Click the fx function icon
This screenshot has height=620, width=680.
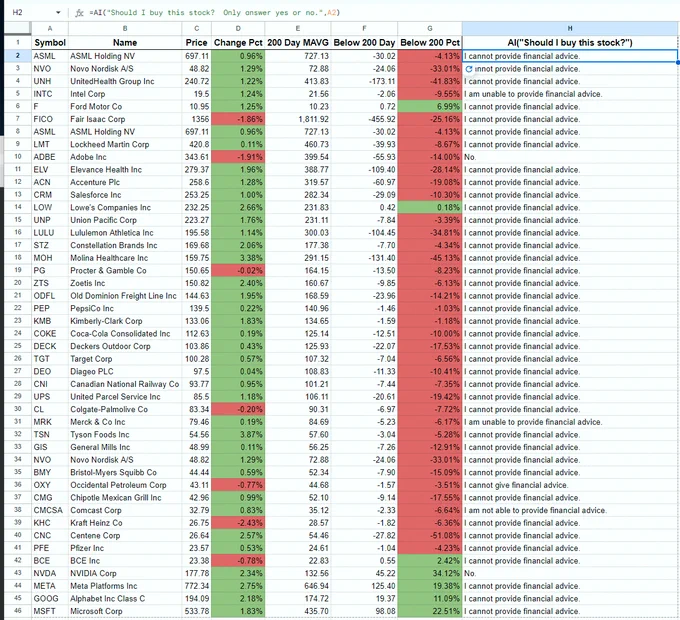(x=79, y=13)
